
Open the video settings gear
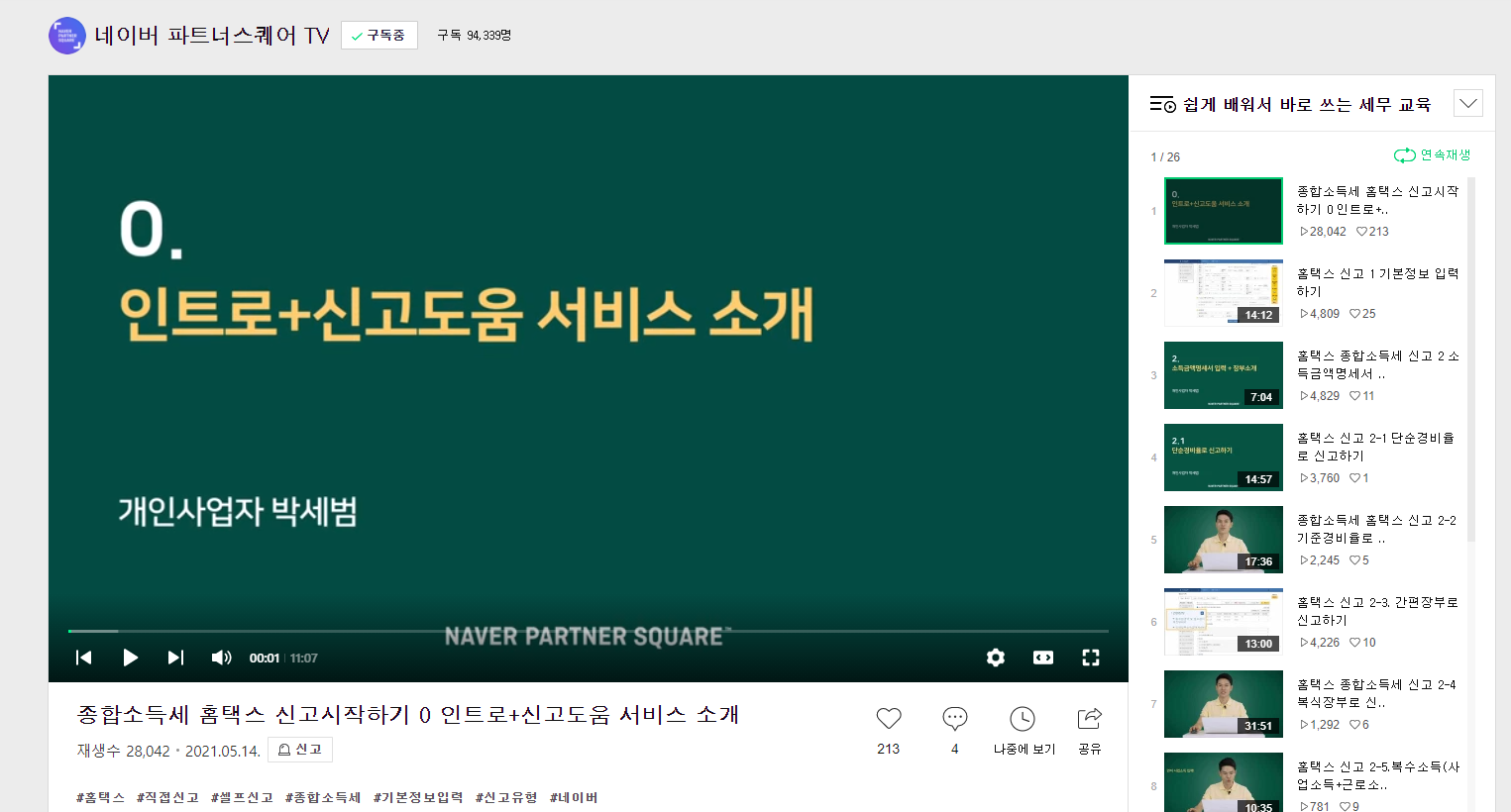(996, 658)
